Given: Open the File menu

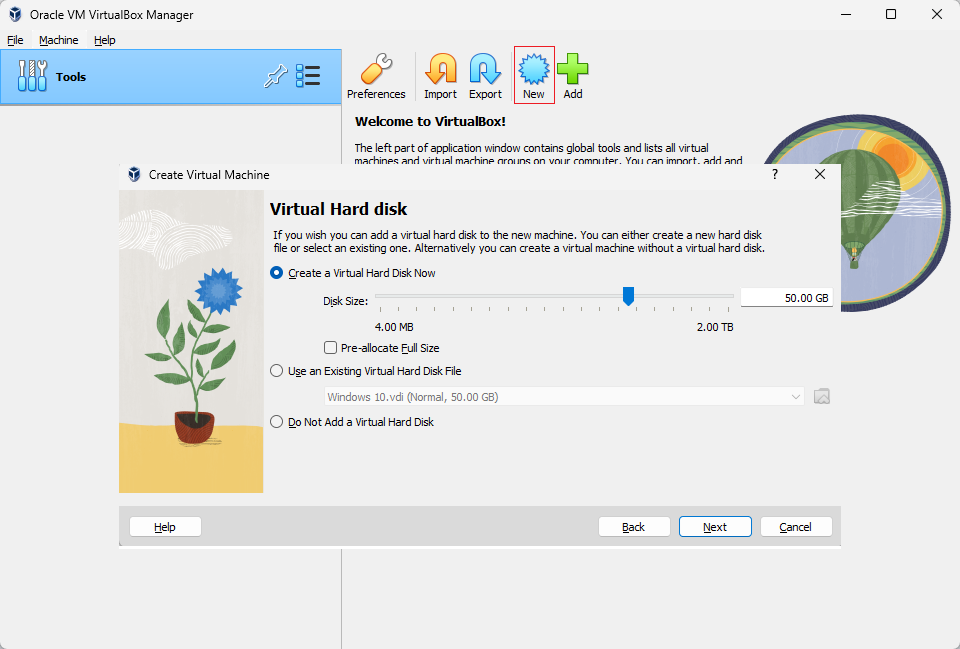Looking at the screenshot, I should pos(15,40).
